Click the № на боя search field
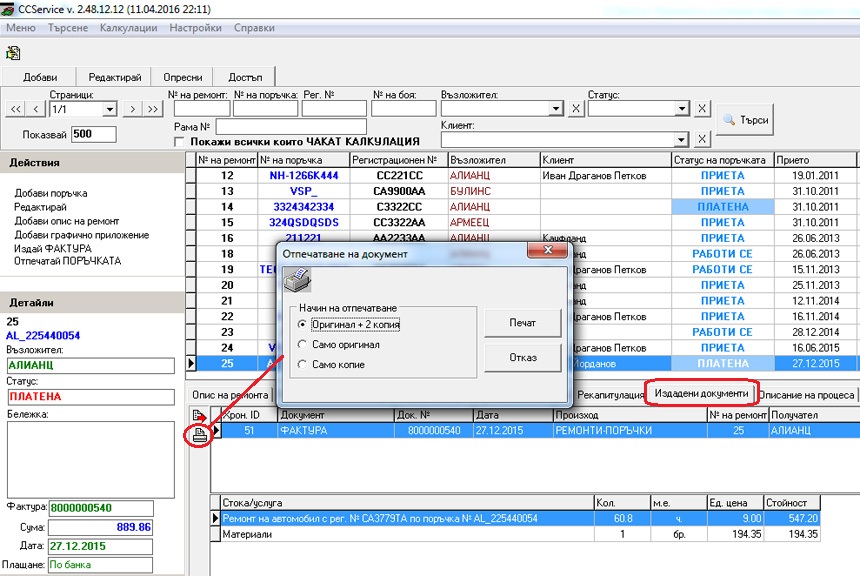 [x=404, y=109]
